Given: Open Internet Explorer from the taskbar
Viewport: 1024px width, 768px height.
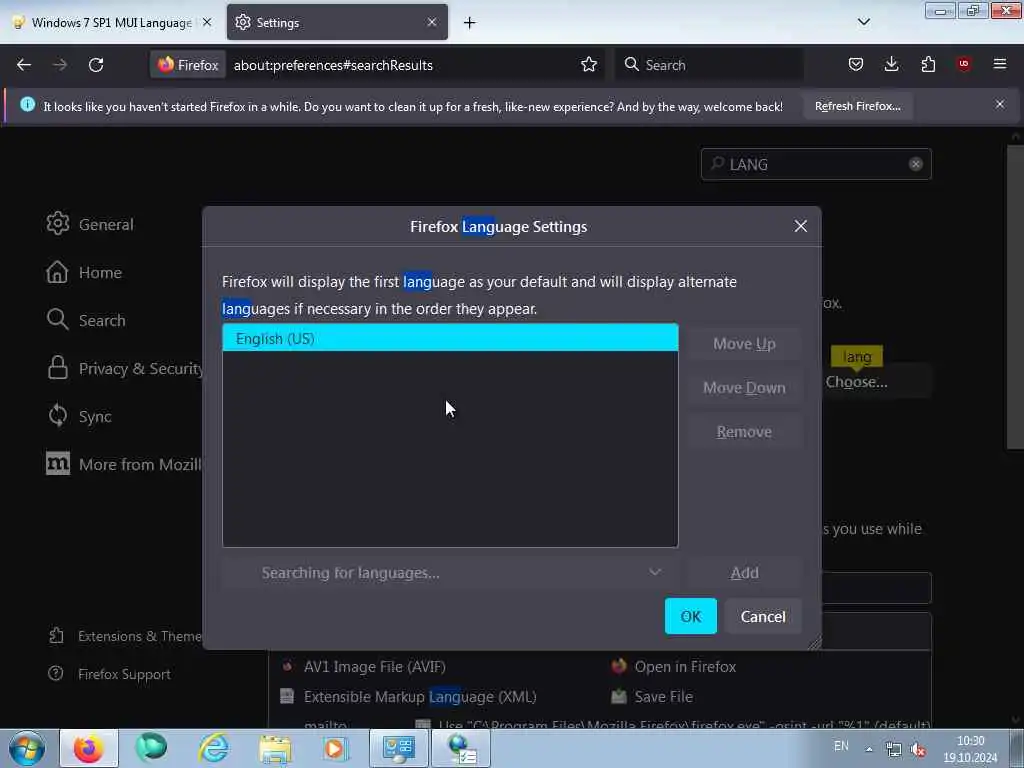Looking at the screenshot, I should (x=214, y=748).
